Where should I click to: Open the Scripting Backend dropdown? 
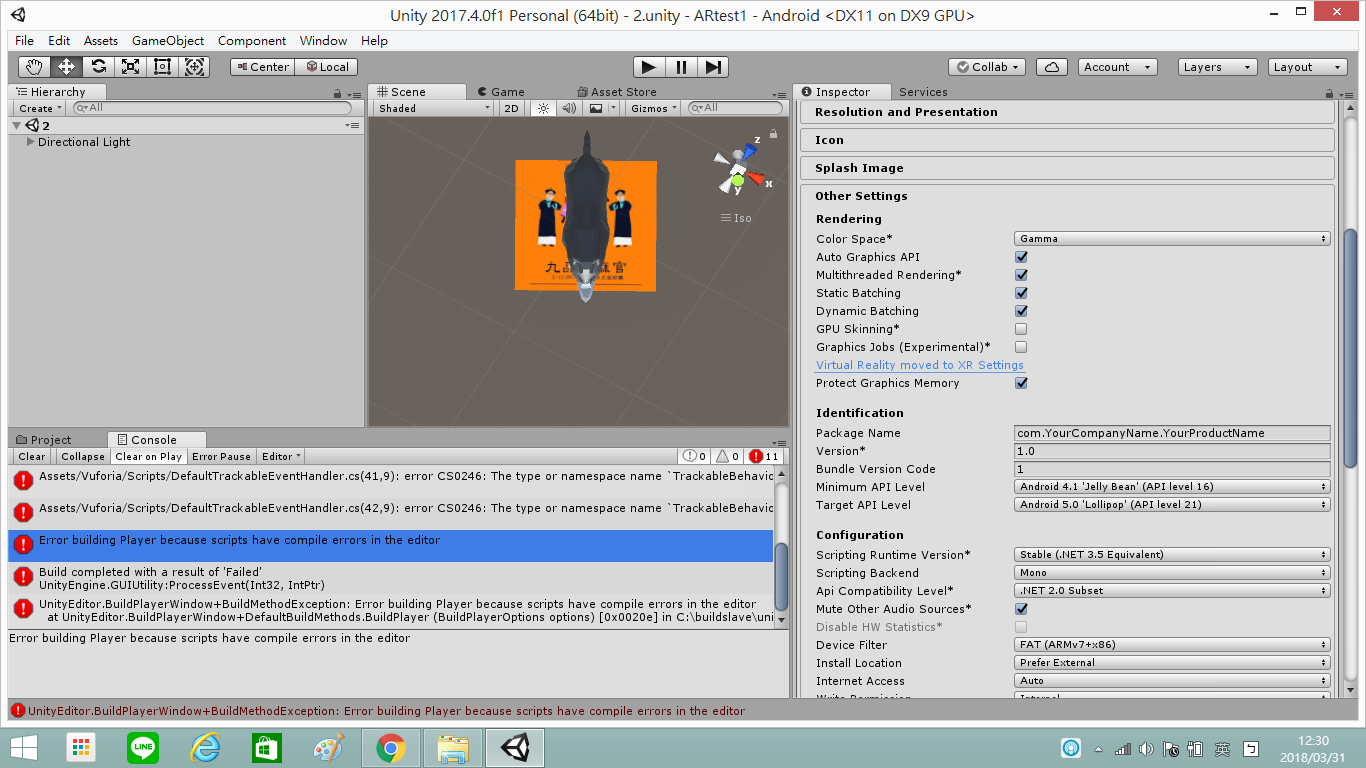coord(1172,573)
